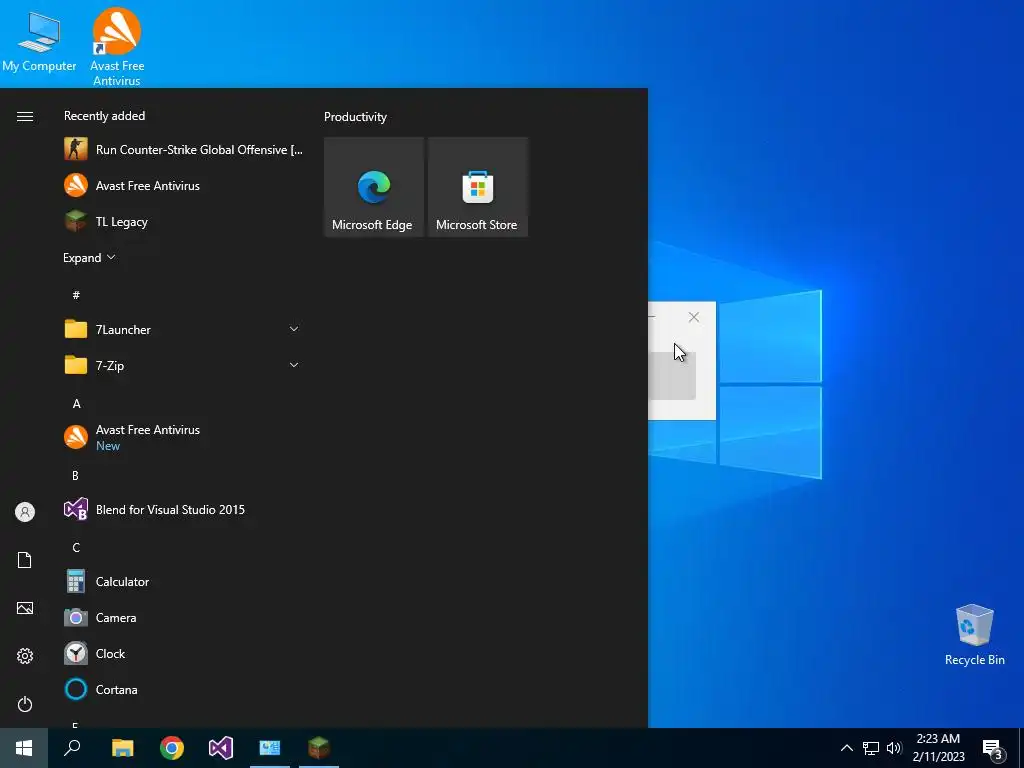Viewport: 1024px width, 768px height.
Task: Open clock and date 2:23 AM
Action: (938, 748)
